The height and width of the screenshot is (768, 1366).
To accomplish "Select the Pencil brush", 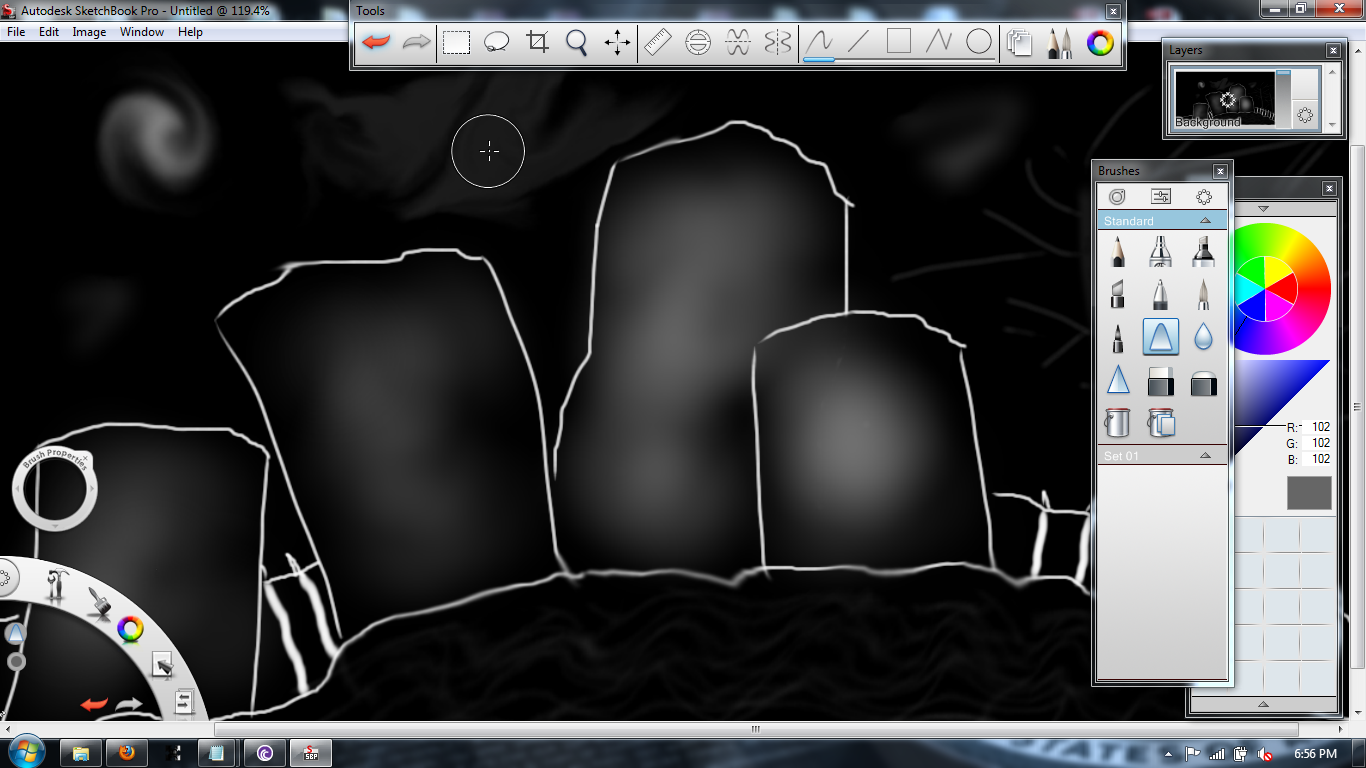I will [x=1117, y=251].
